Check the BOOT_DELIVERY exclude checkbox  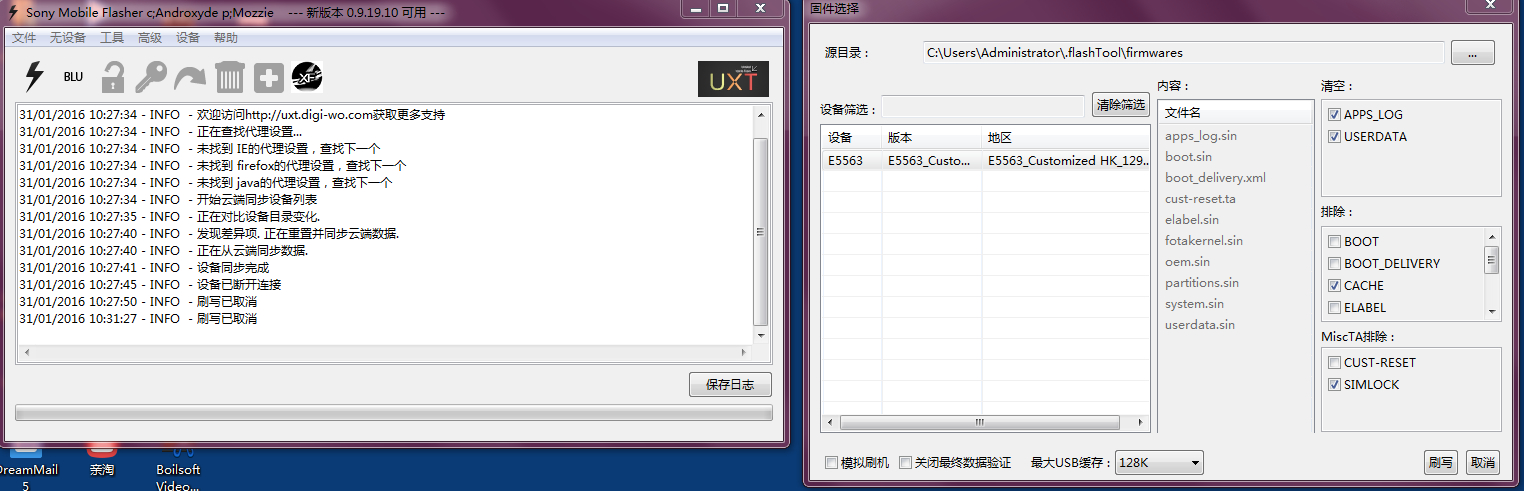click(1334, 263)
